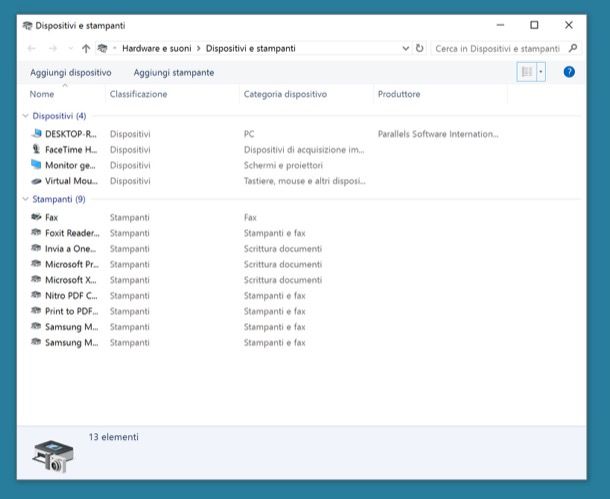Open the view options dropdown arrow
The height and width of the screenshot is (499, 610).
click(541, 72)
